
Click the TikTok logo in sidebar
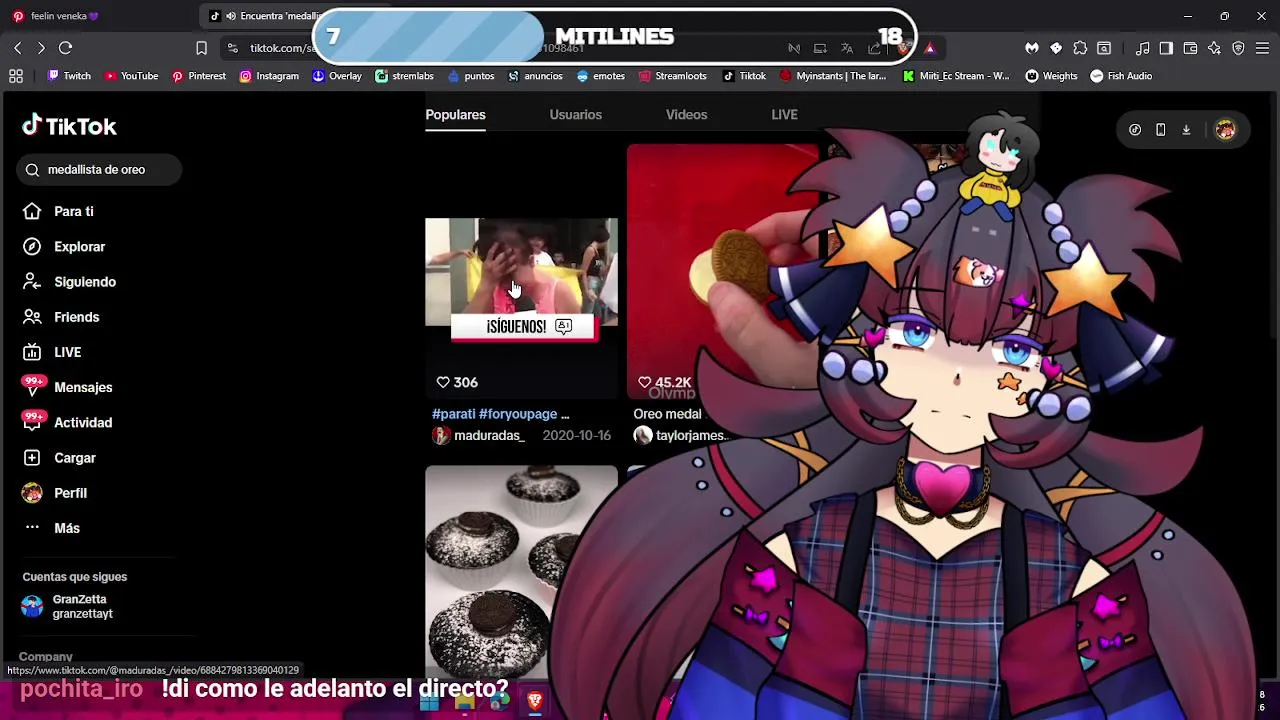69,126
